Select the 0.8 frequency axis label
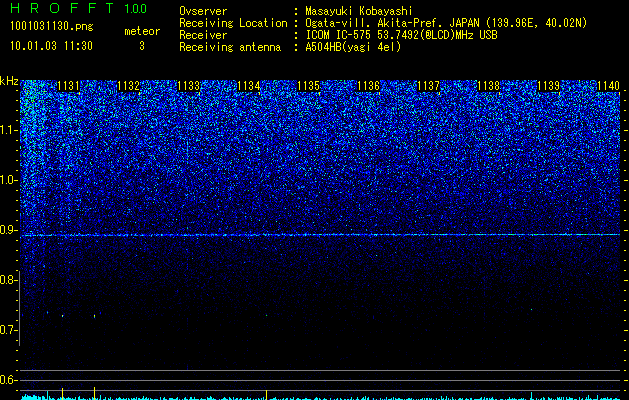This screenshot has height=400, width=629. 7,280
